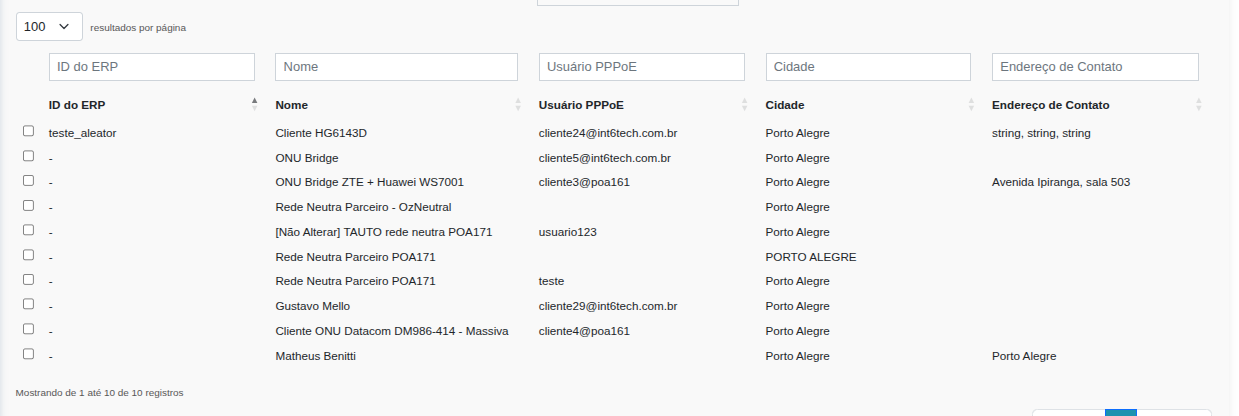This screenshot has width=1239, height=416.
Task: Check the Matheus Benitti row checkbox
Action: click(29, 354)
